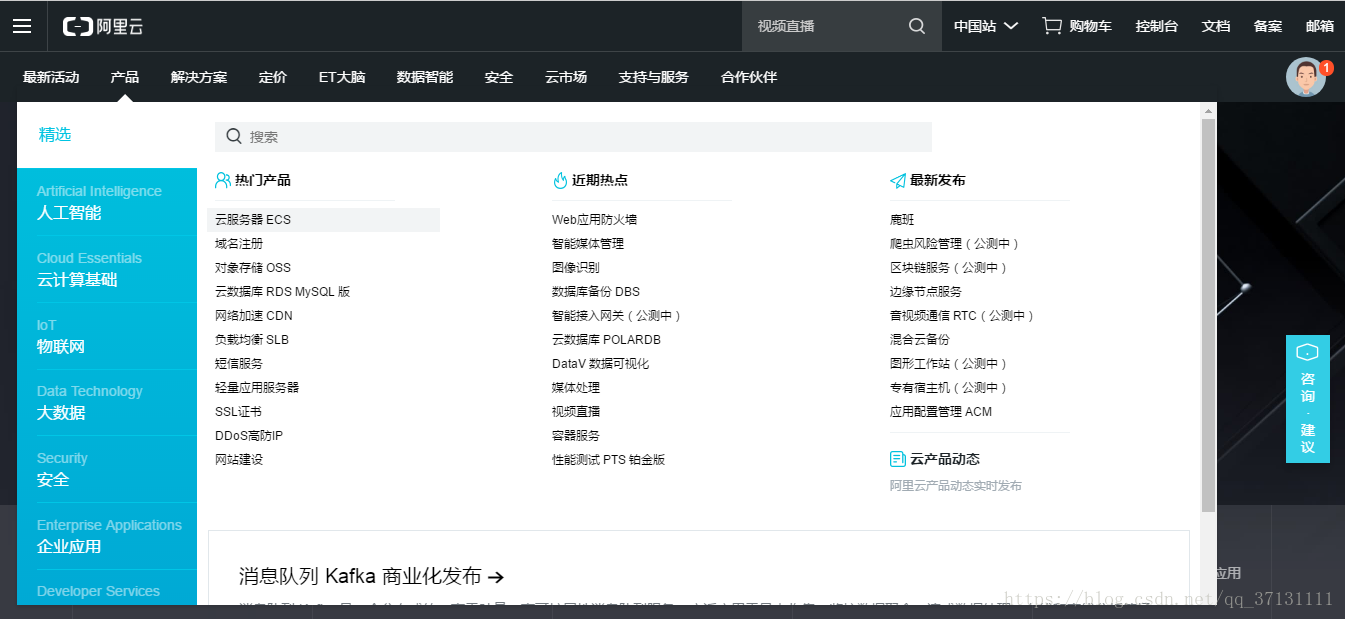Open the 文档 link
Viewport: 1345px width, 619px height.
1216,26
